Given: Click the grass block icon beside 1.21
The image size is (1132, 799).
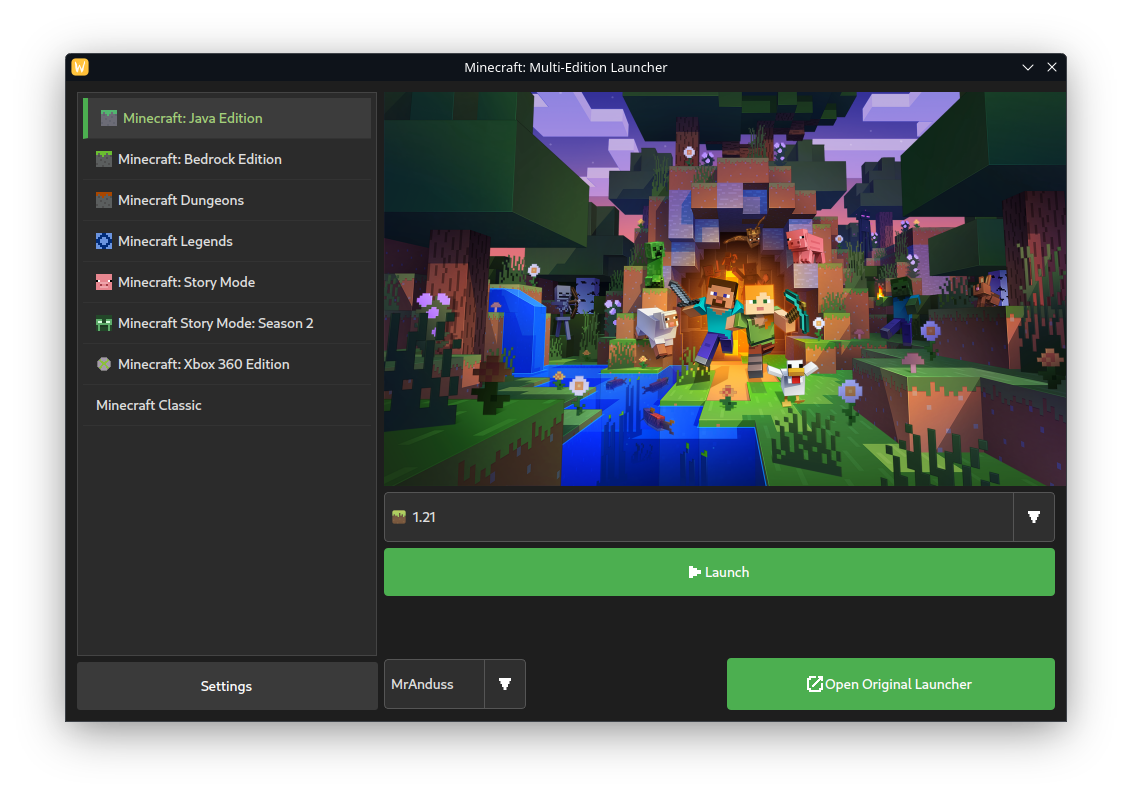Looking at the screenshot, I should (x=399, y=517).
